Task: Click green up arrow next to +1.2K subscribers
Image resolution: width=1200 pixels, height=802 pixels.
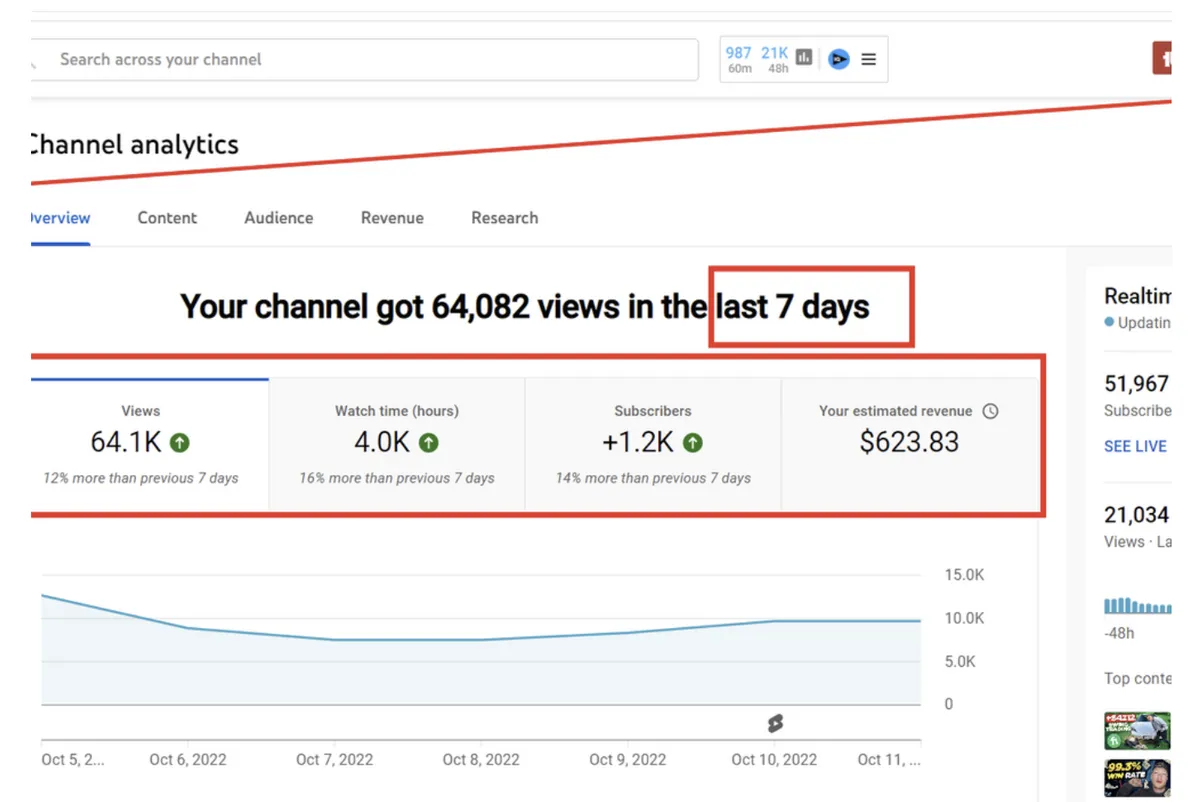Action: click(692, 442)
